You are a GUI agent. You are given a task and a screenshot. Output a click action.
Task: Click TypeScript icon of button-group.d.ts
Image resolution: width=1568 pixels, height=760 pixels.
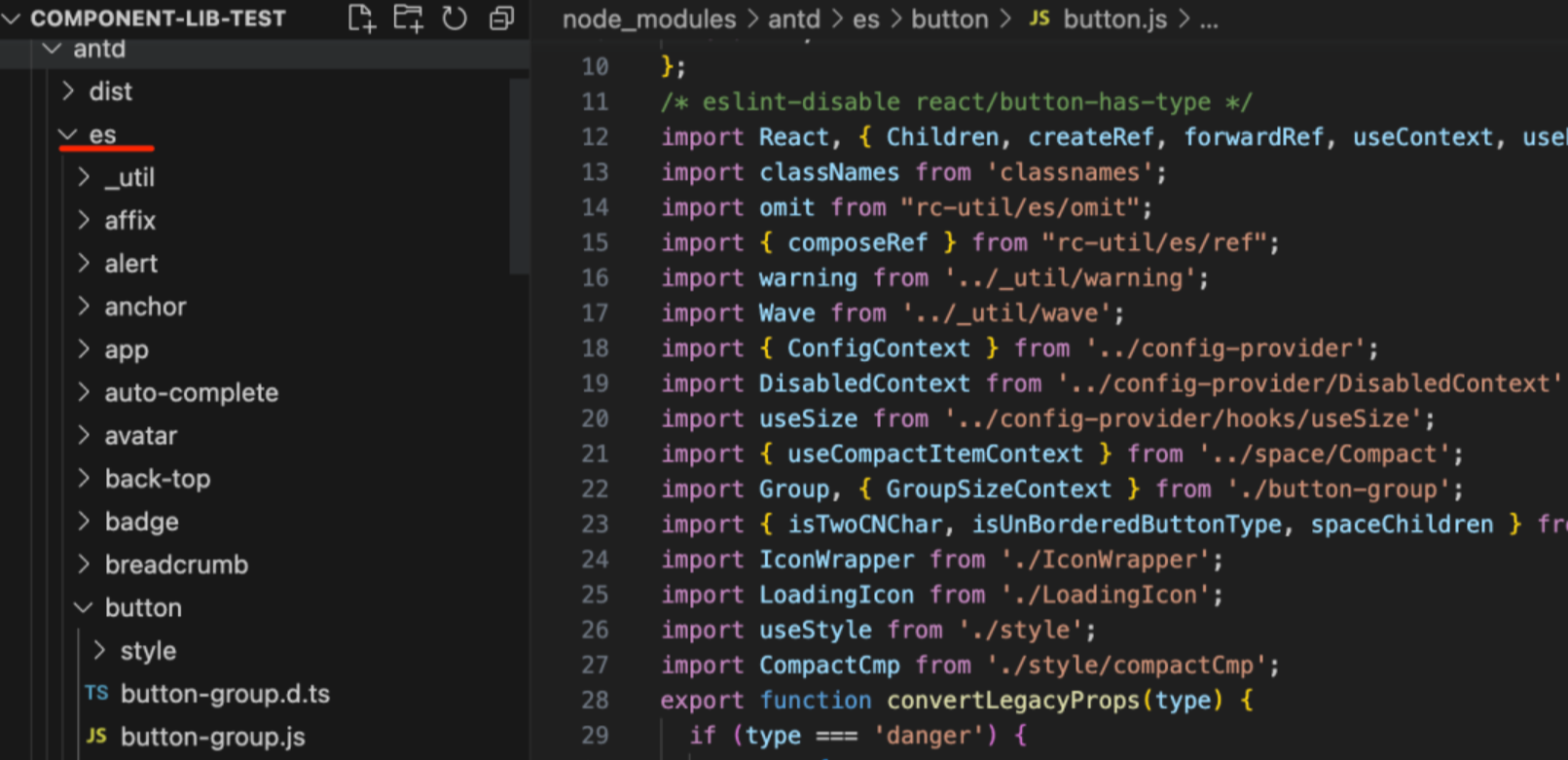96,694
